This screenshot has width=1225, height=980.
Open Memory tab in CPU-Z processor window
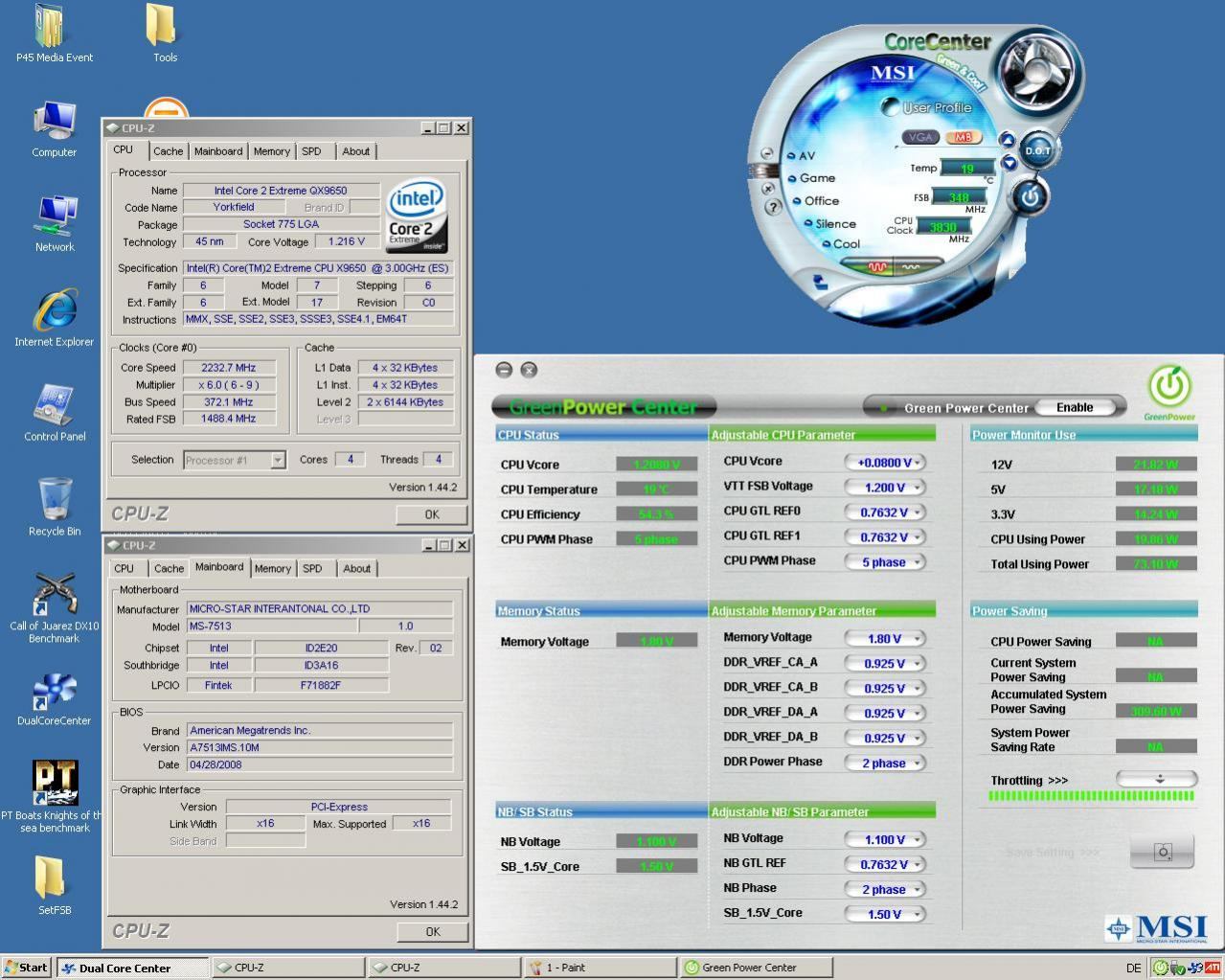point(272,151)
